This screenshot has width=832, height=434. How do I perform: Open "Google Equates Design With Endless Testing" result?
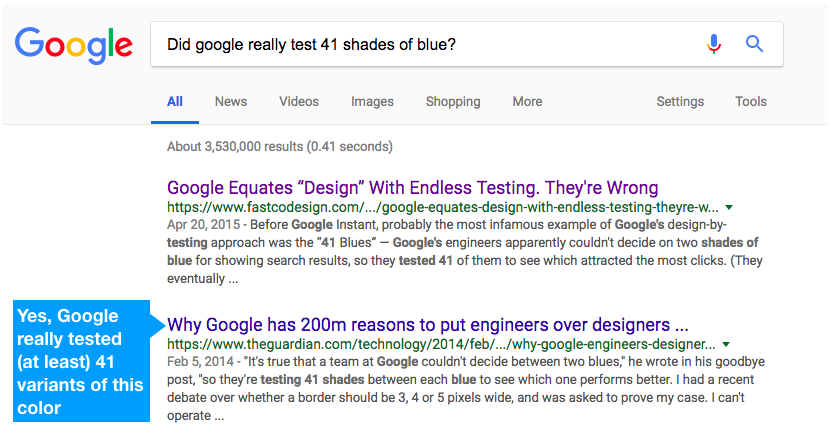(412, 188)
